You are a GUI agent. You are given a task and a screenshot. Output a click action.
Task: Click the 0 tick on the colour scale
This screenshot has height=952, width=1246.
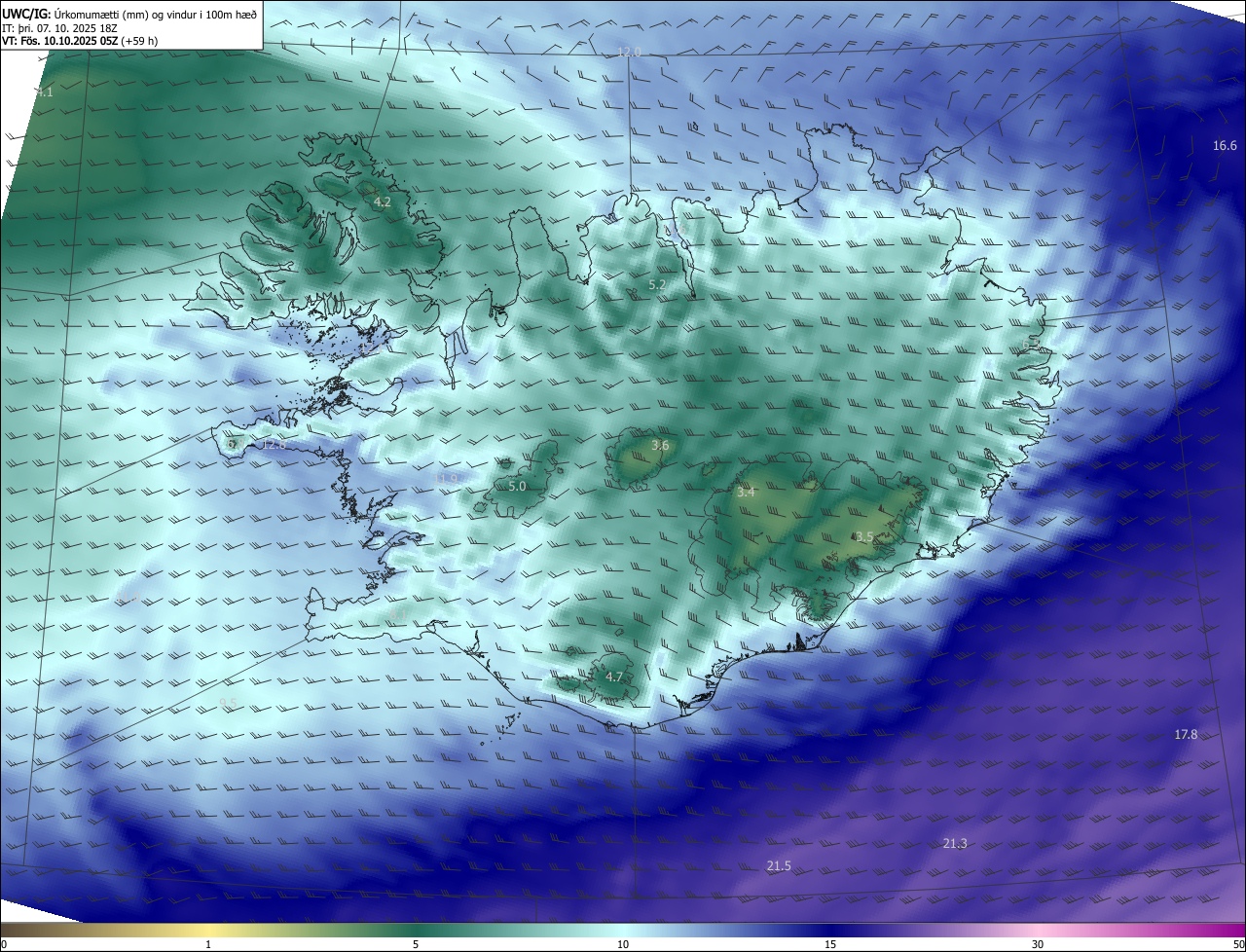click(4, 944)
